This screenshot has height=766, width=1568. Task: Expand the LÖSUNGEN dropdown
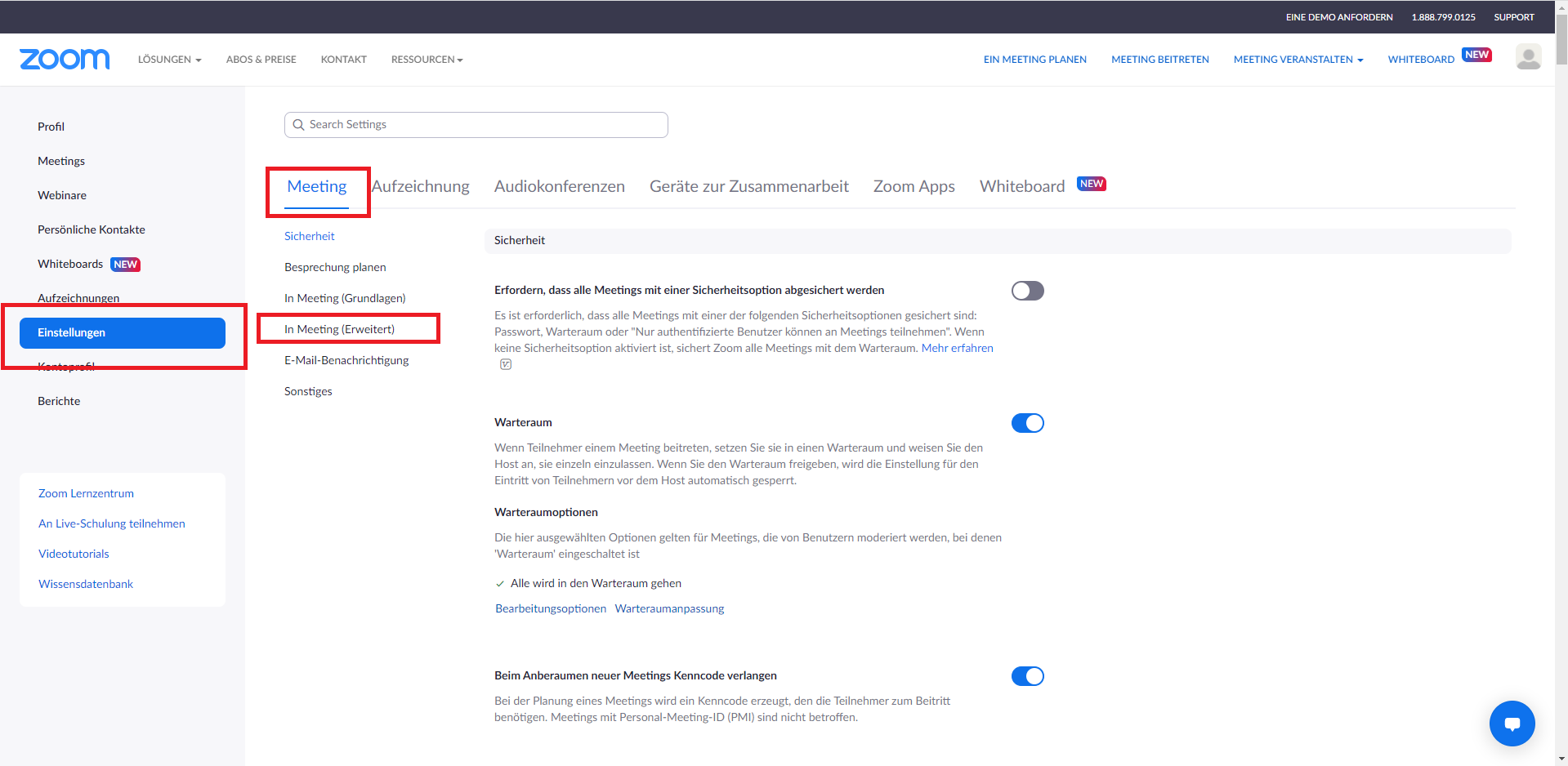[169, 59]
